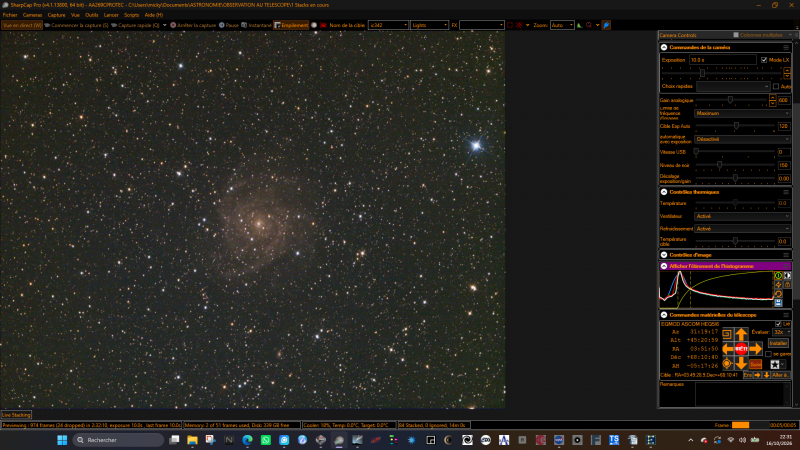This screenshot has height=450, width=800.
Task: Click the red square selection icon in the toolbar
Action: point(510,25)
